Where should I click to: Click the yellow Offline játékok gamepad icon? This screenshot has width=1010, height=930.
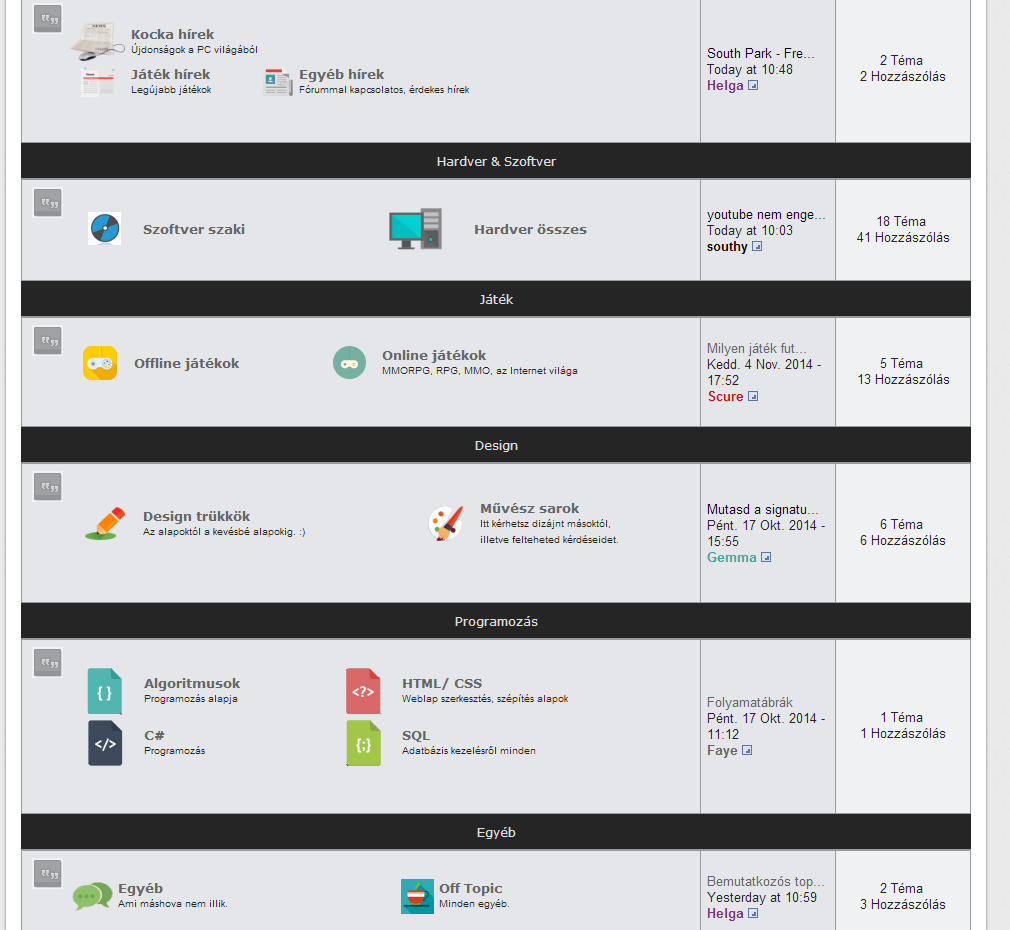[x=100, y=363]
